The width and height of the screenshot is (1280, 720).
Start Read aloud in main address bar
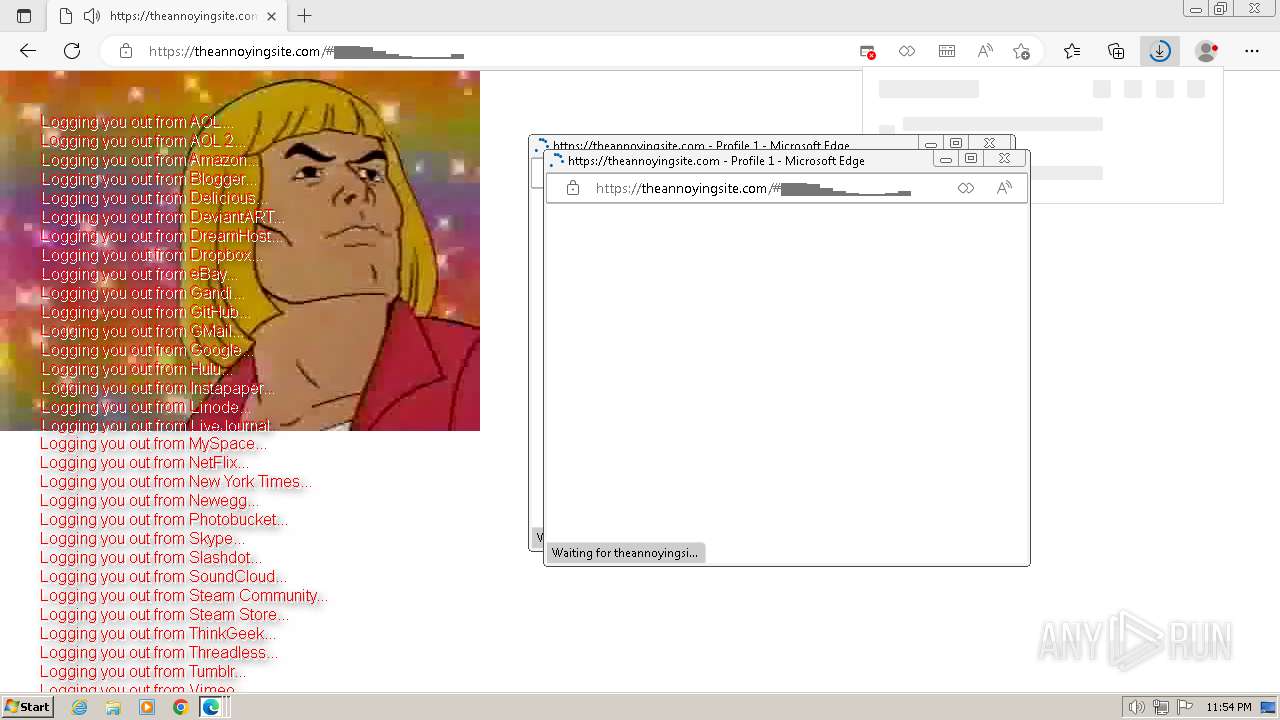pos(985,51)
